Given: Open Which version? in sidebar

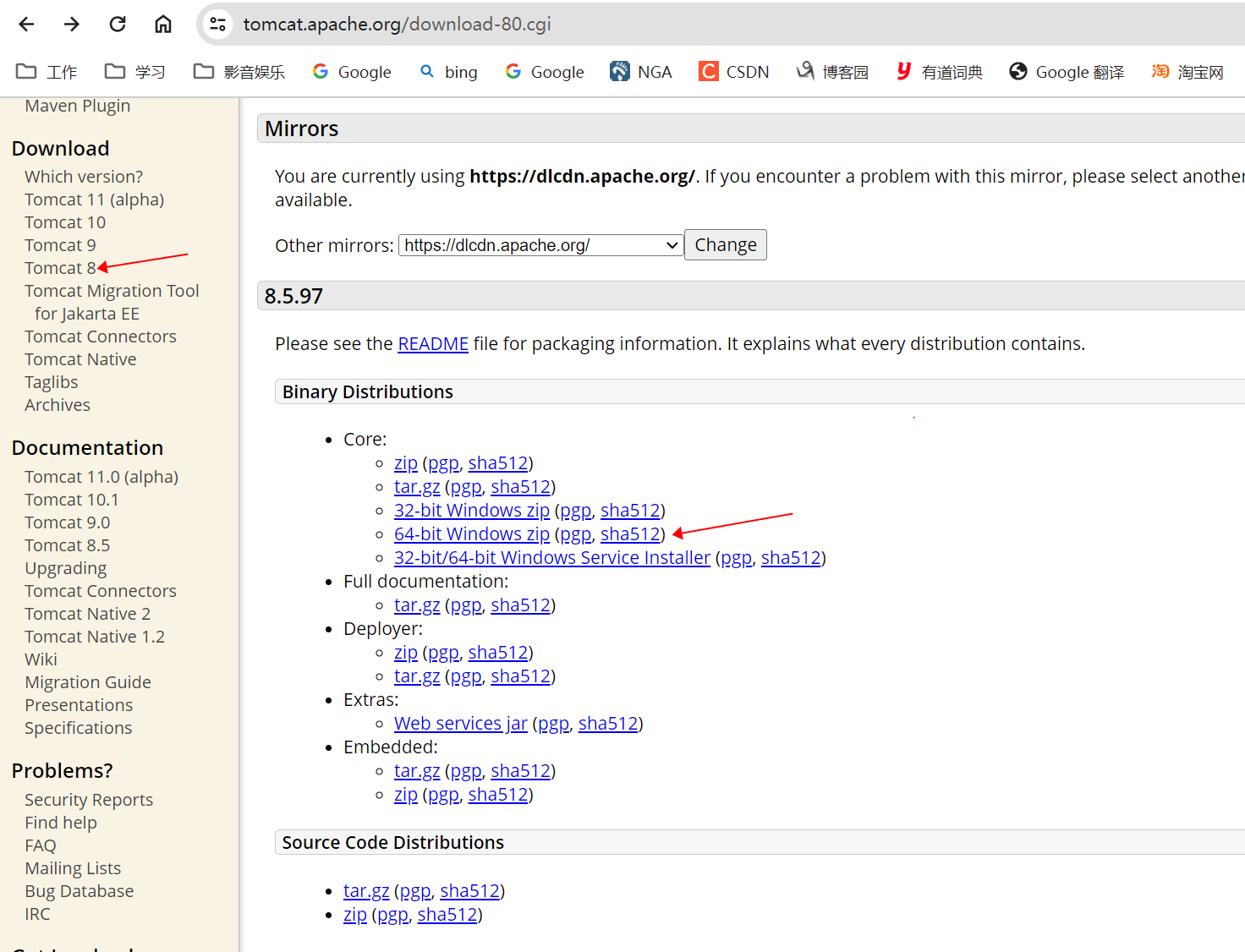Looking at the screenshot, I should coord(84,177).
